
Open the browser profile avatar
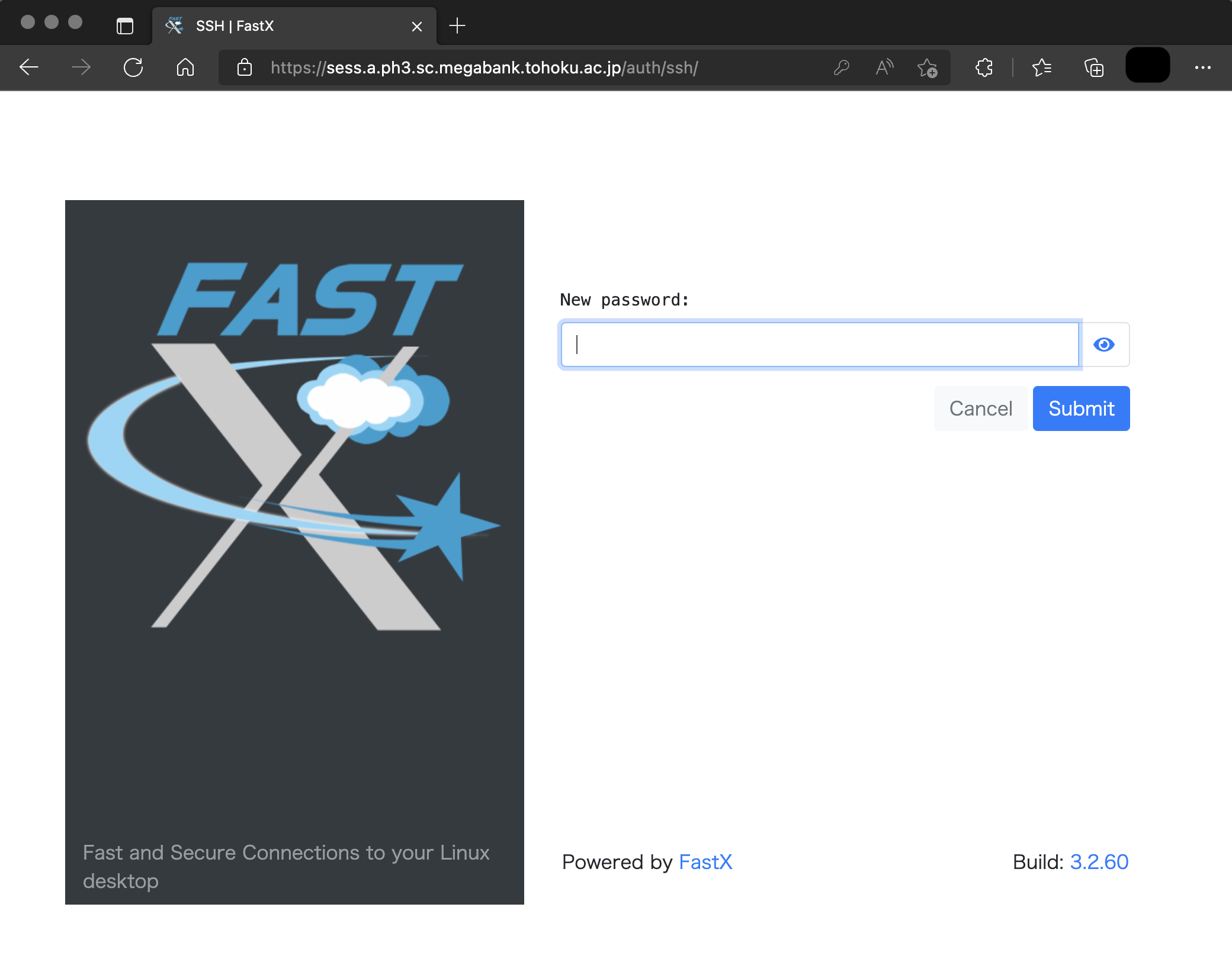click(x=1148, y=65)
